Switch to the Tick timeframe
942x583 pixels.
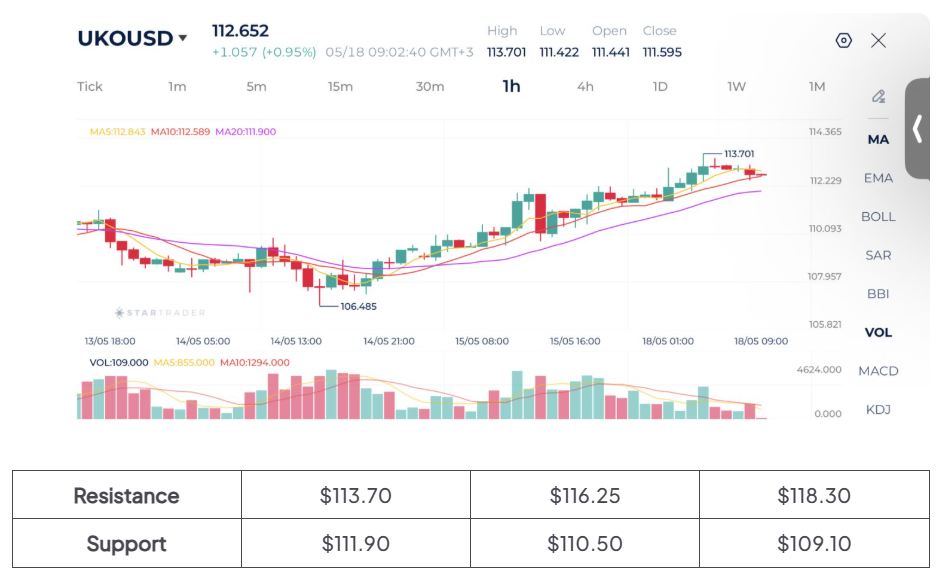[90, 87]
